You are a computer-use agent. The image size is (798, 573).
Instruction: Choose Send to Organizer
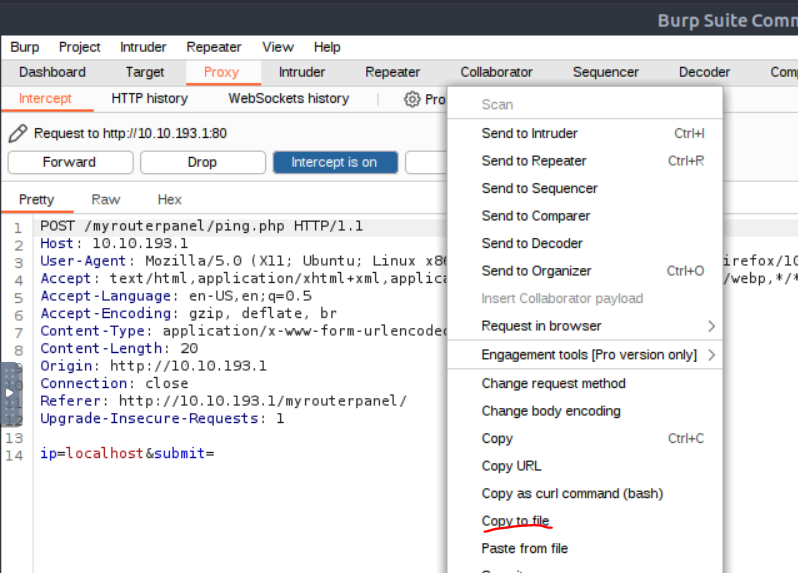click(x=585, y=271)
